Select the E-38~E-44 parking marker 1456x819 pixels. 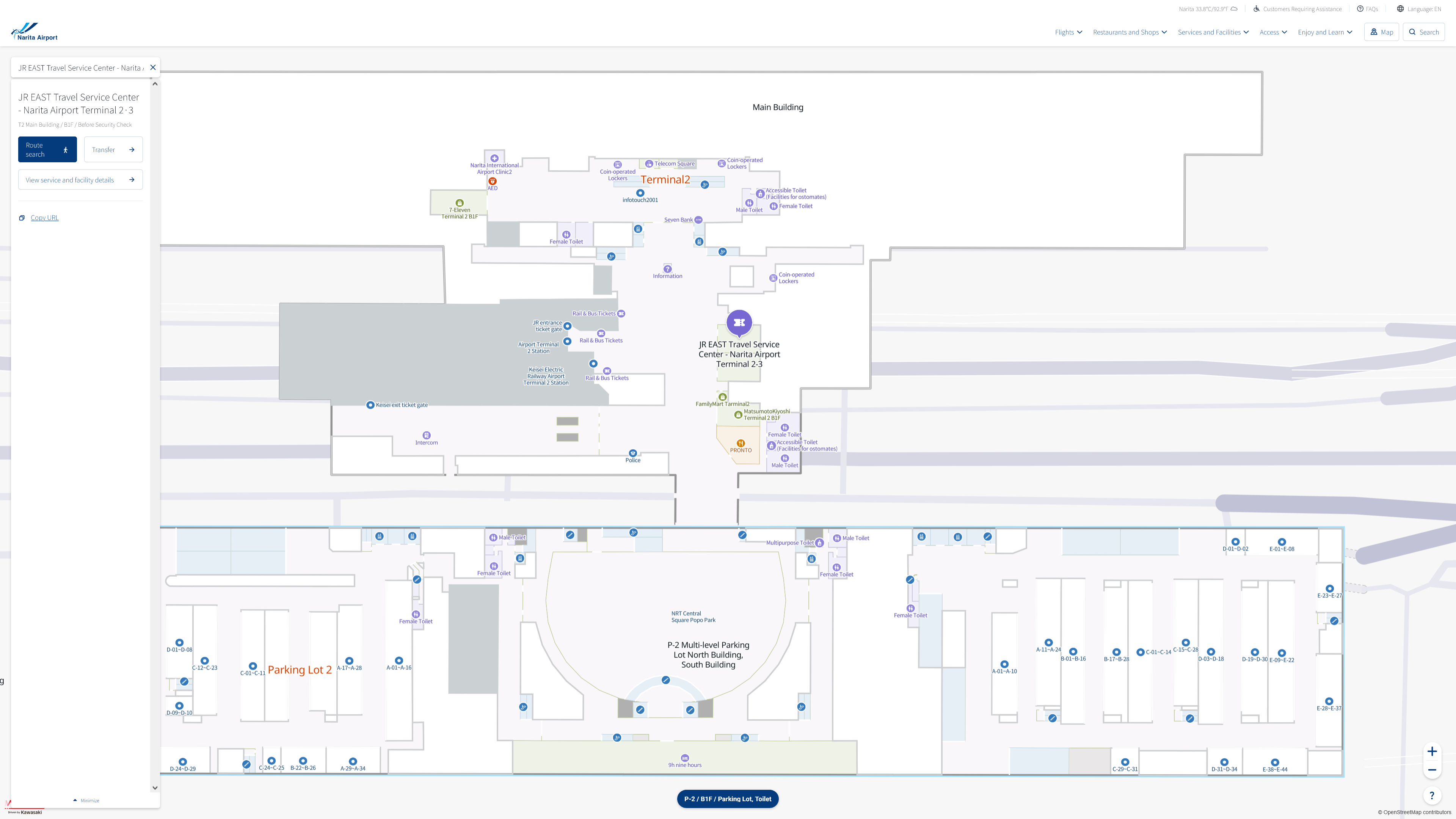click(x=1275, y=763)
